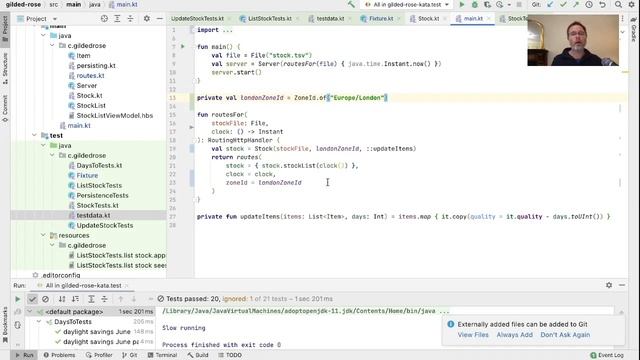Image resolution: width=640 pixels, height=360 pixels.
Task: Click the Profile run icon in the top toolbar
Action: tap(500, 4)
